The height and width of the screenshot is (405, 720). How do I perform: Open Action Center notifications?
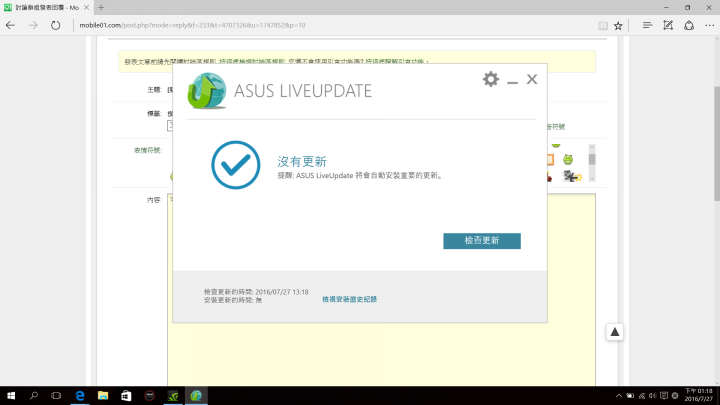coord(664,395)
